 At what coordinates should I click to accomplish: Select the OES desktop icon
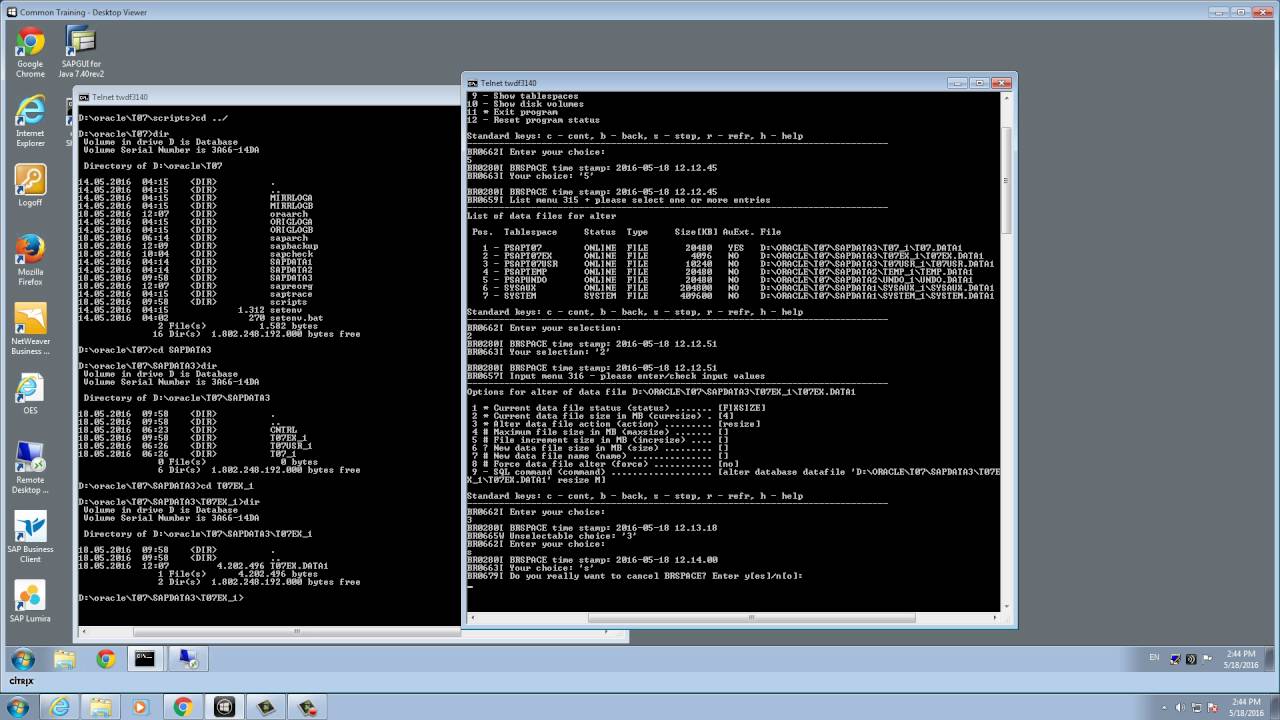tap(30, 393)
